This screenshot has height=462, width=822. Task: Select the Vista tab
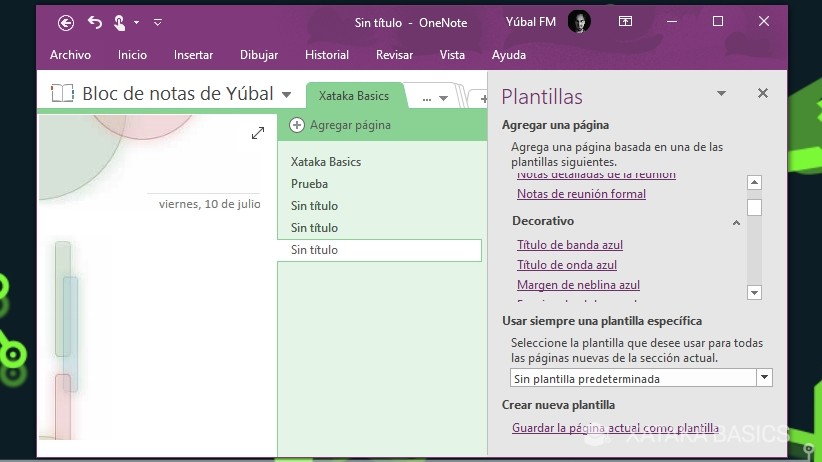click(452, 55)
